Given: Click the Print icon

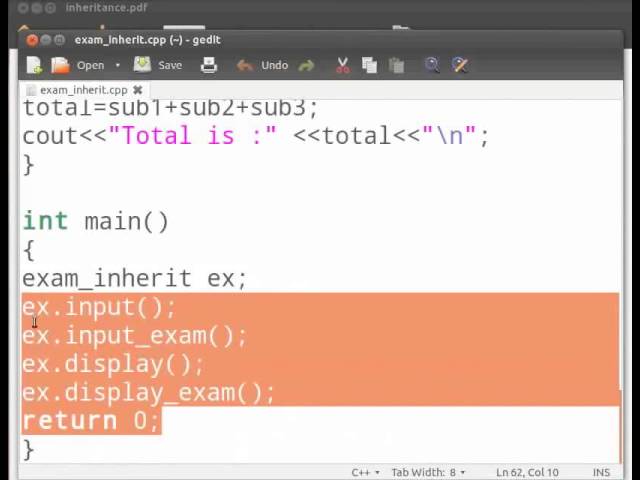Looking at the screenshot, I should point(208,65).
